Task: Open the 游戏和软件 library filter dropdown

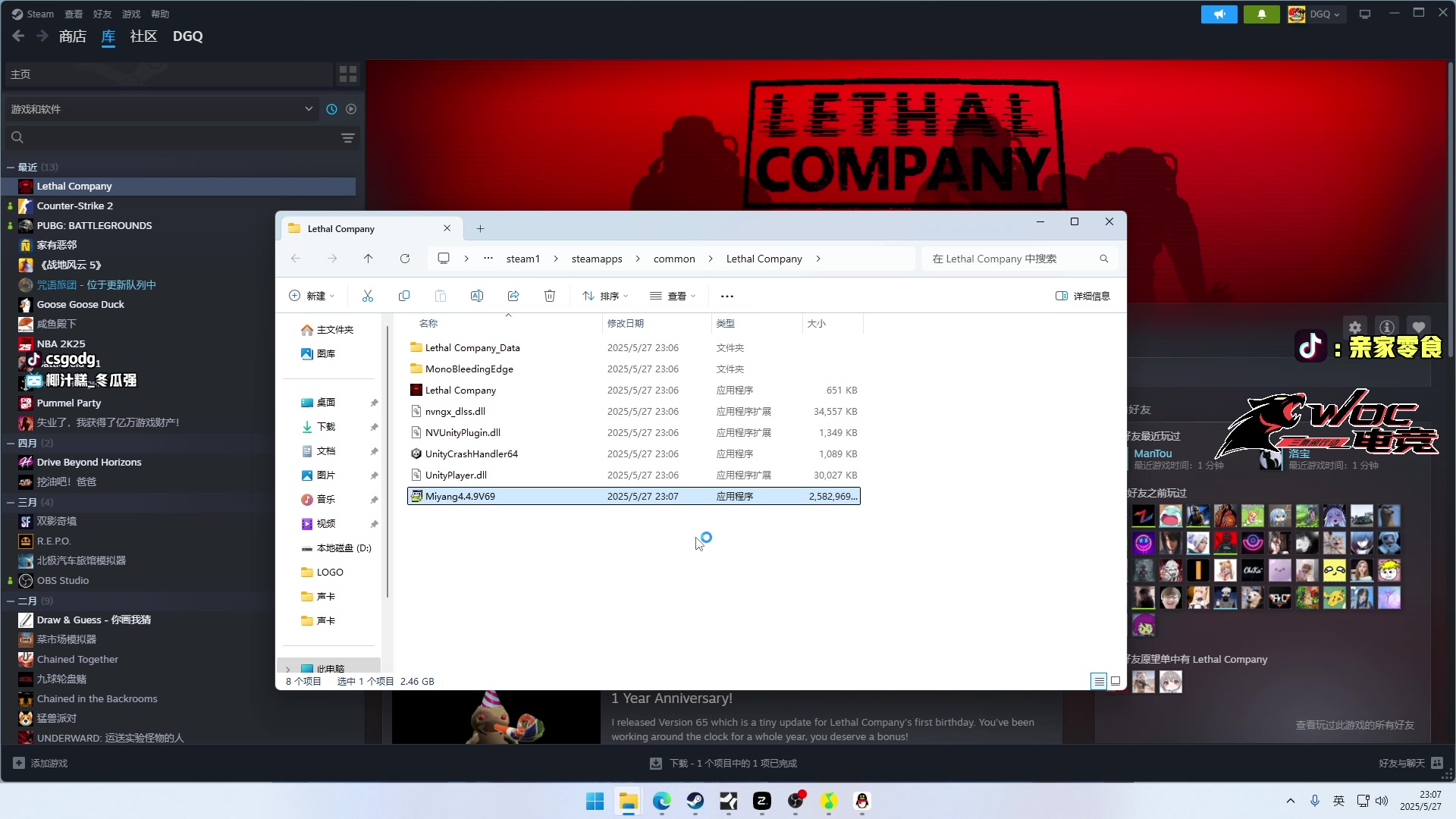Action: pyautogui.click(x=162, y=109)
